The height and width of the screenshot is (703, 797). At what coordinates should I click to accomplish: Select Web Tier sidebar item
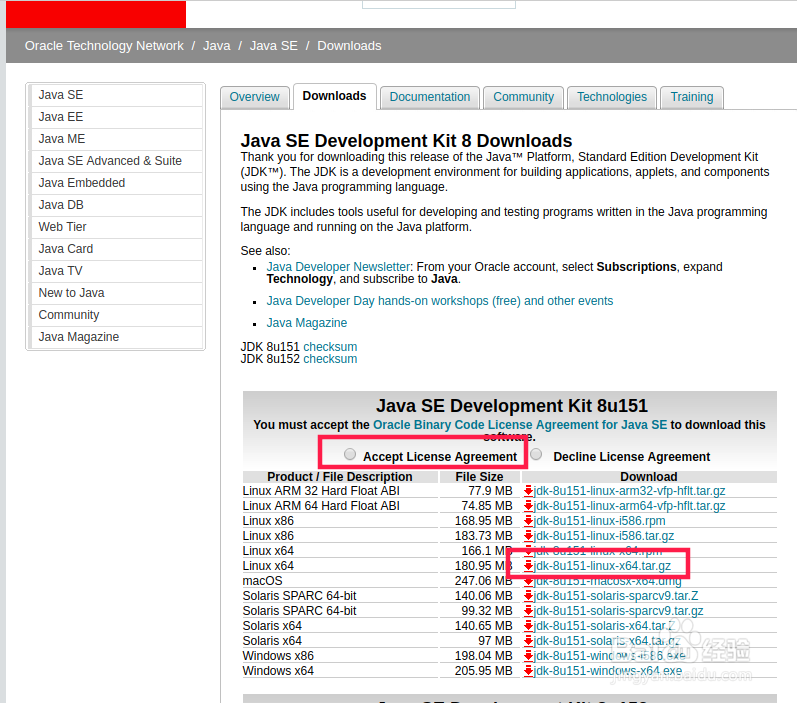click(x=116, y=227)
